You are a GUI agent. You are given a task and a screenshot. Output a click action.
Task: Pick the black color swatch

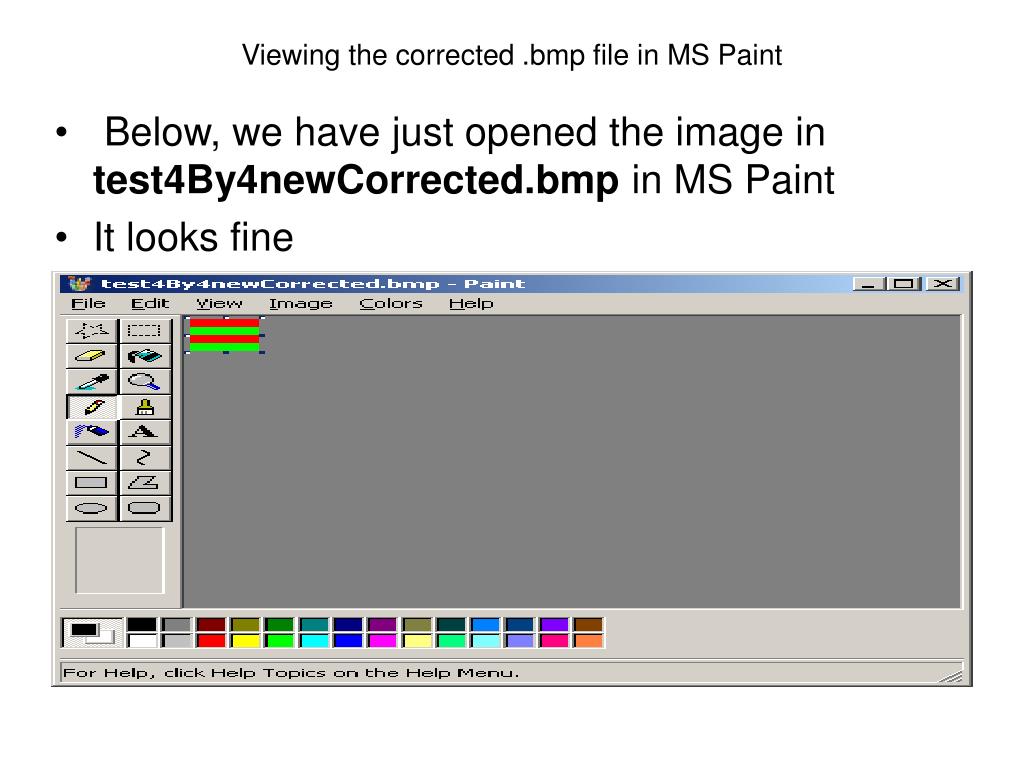pyautogui.click(x=142, y=625)
